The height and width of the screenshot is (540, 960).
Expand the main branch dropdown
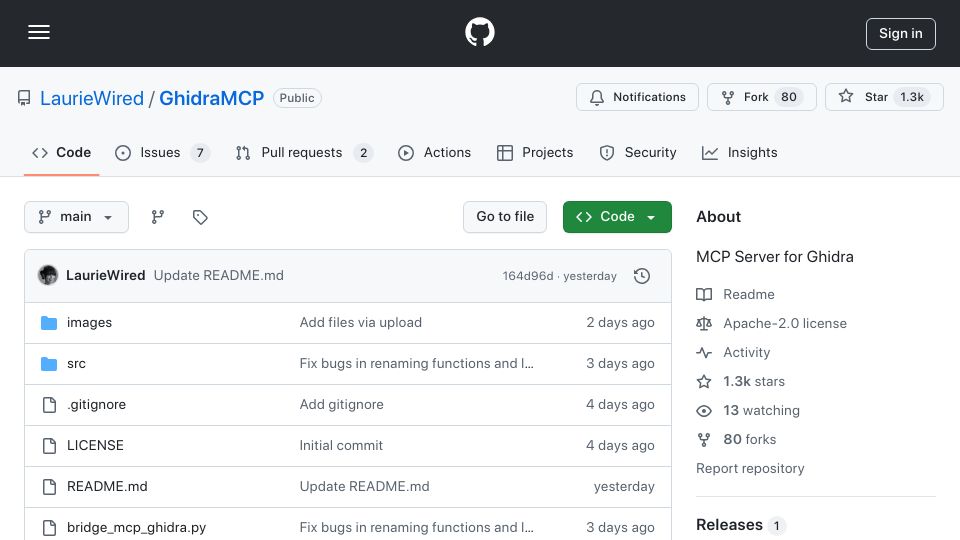tap(77, 217)
